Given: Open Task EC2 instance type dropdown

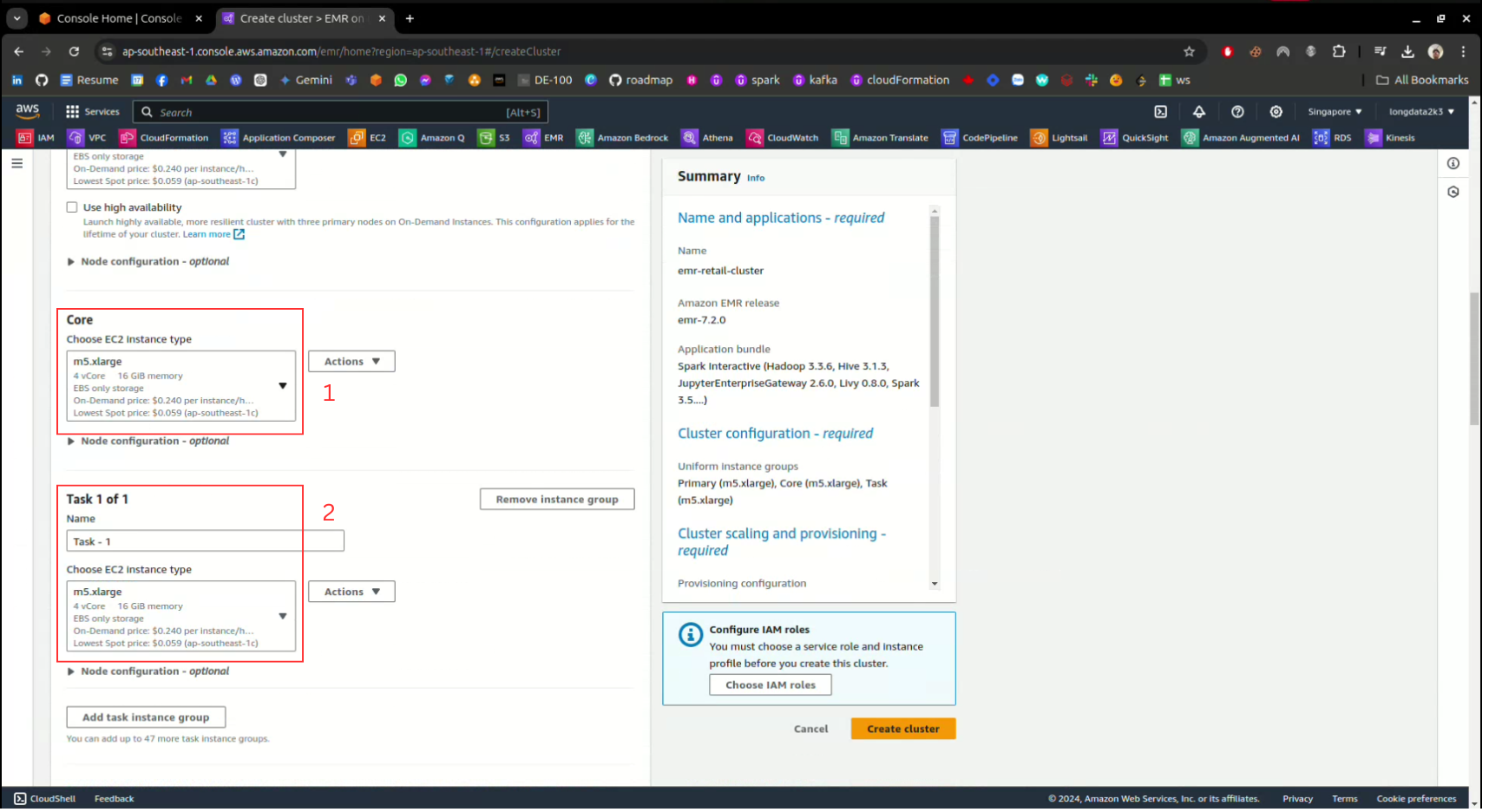Looking at the screenshot, I should click(180, 617).
